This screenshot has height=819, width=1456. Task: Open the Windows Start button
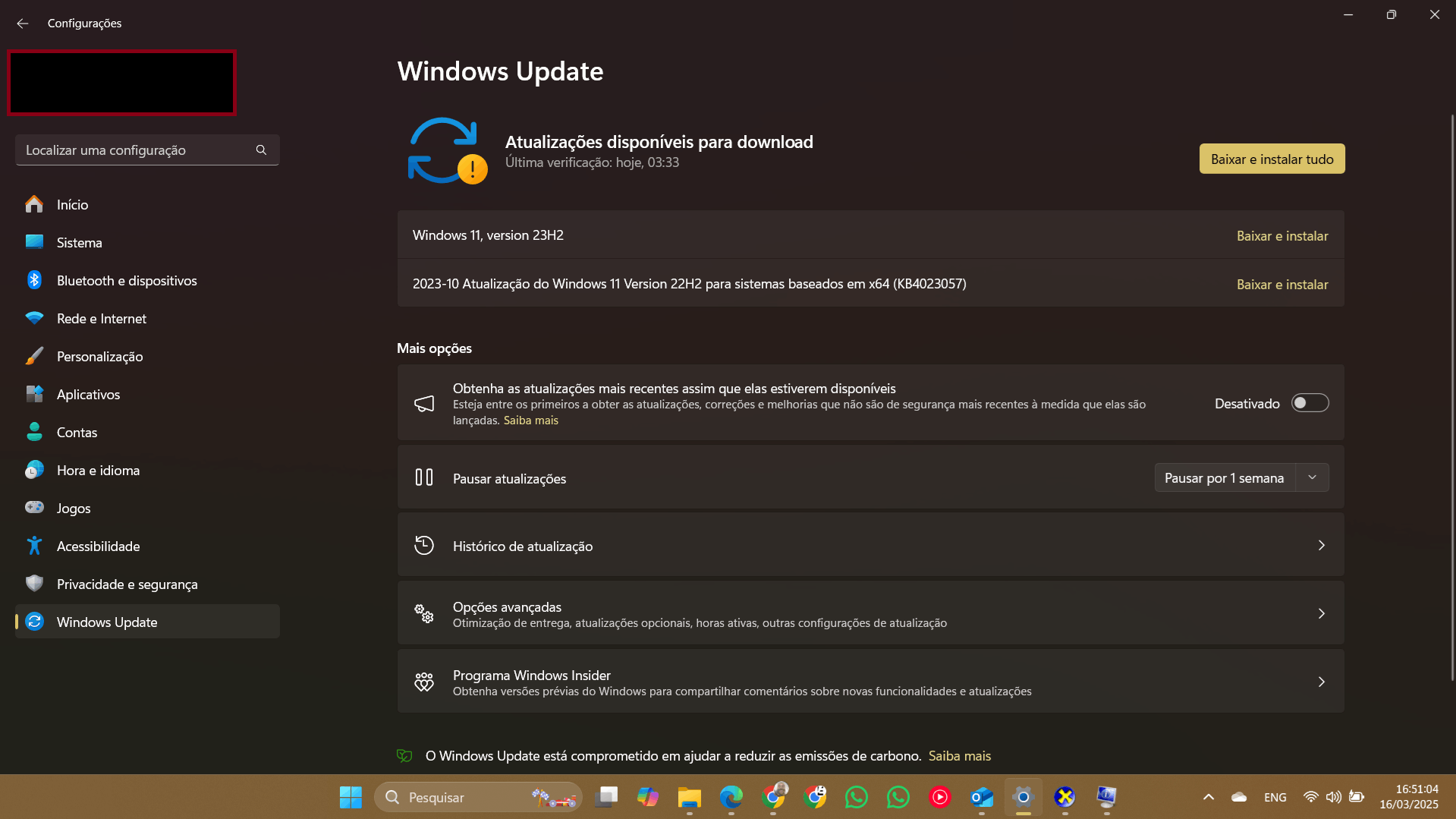click(351, 797)
